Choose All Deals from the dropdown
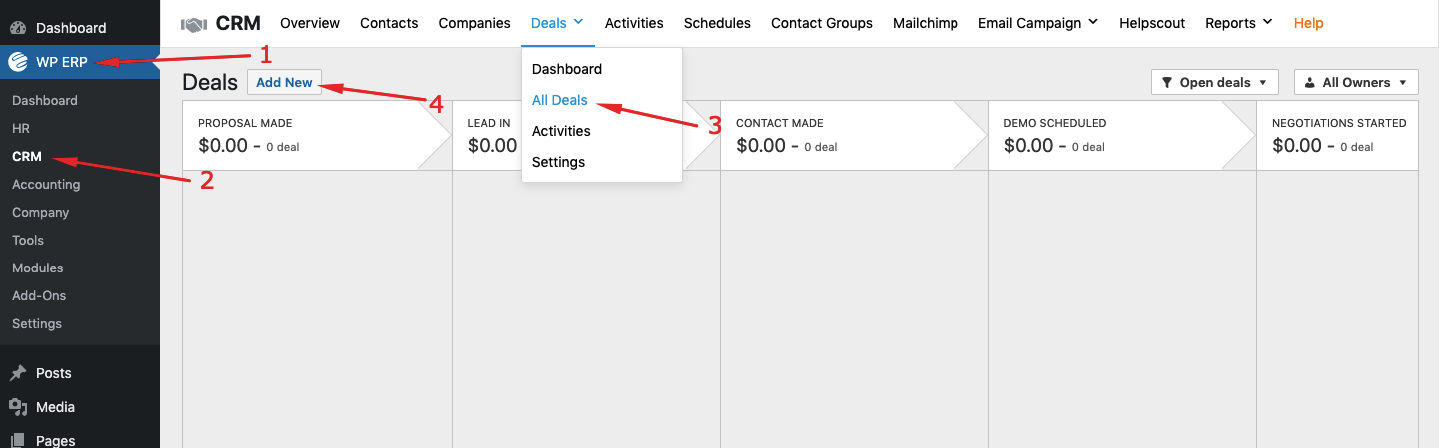This screenshot has width=1439, height=448. [601, 100]
